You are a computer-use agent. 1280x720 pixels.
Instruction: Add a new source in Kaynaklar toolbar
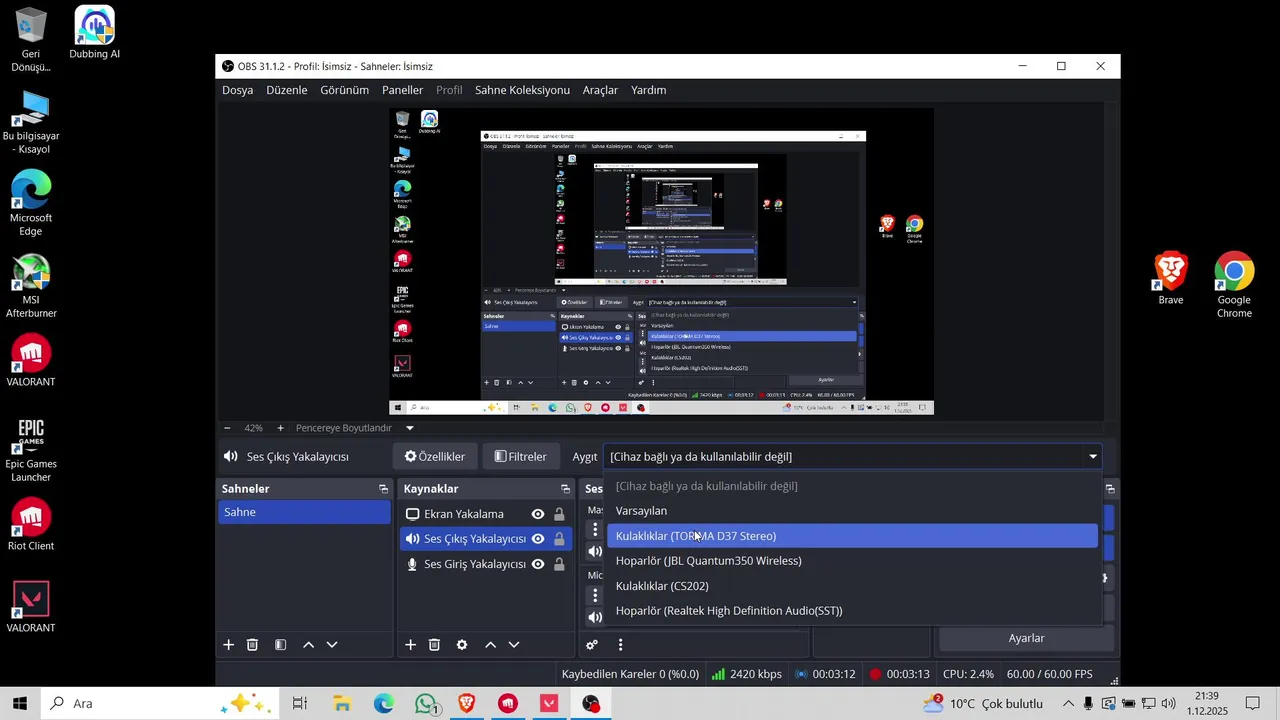pyautogui.click(x=410, y=645)
